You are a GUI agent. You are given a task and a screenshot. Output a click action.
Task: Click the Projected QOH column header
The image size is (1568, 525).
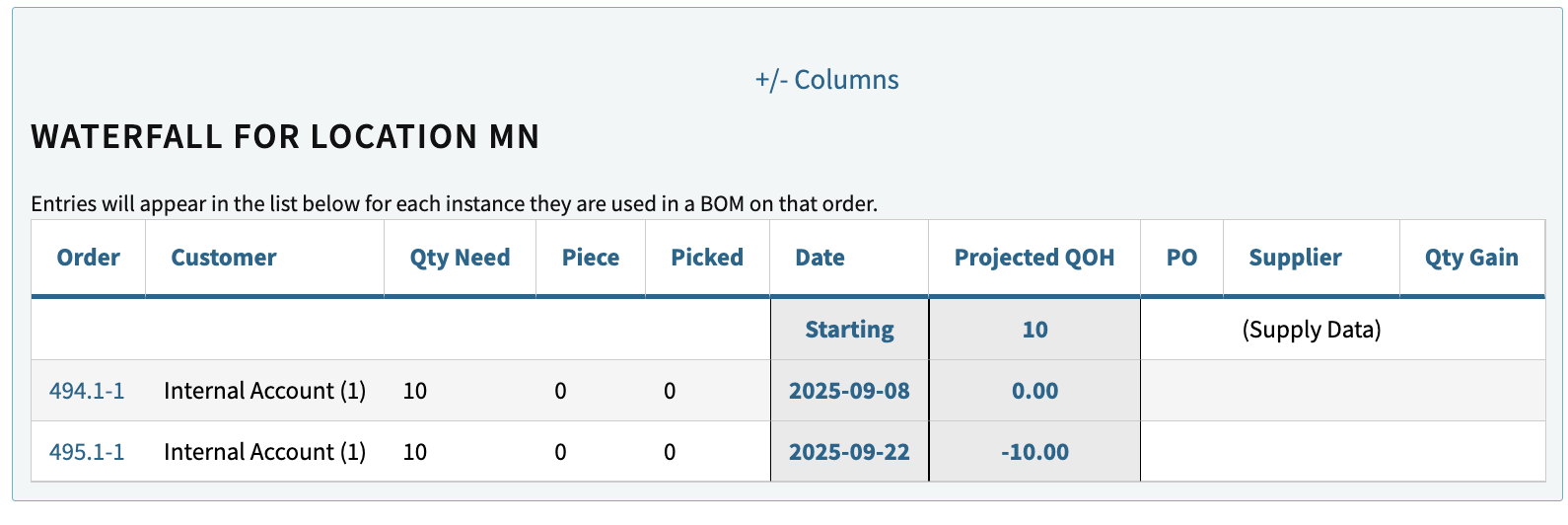coord(1034,258)
